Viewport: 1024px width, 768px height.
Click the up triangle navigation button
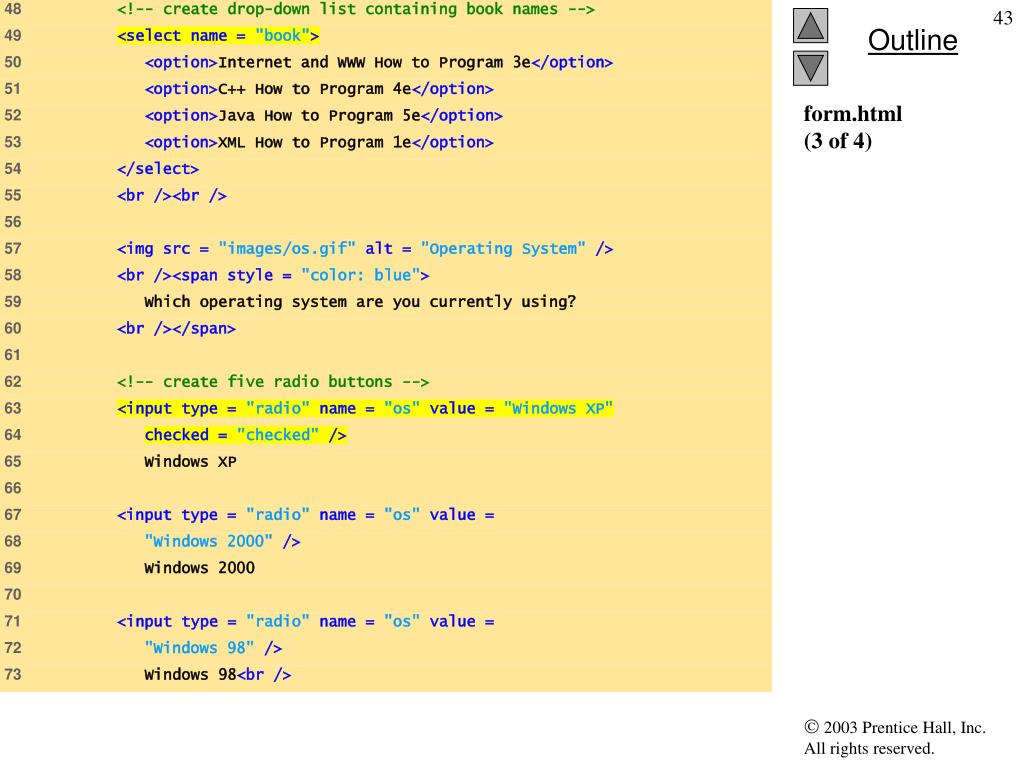click(810, 26)
